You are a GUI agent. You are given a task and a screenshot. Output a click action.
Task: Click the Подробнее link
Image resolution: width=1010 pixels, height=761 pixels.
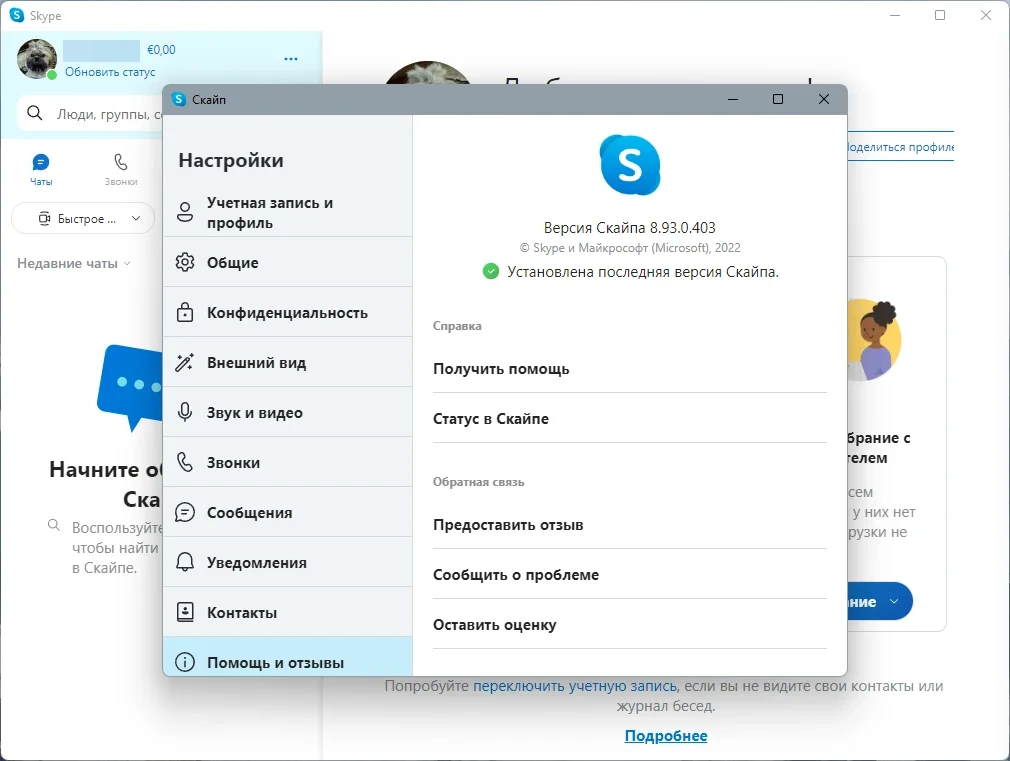pos(665,735)
